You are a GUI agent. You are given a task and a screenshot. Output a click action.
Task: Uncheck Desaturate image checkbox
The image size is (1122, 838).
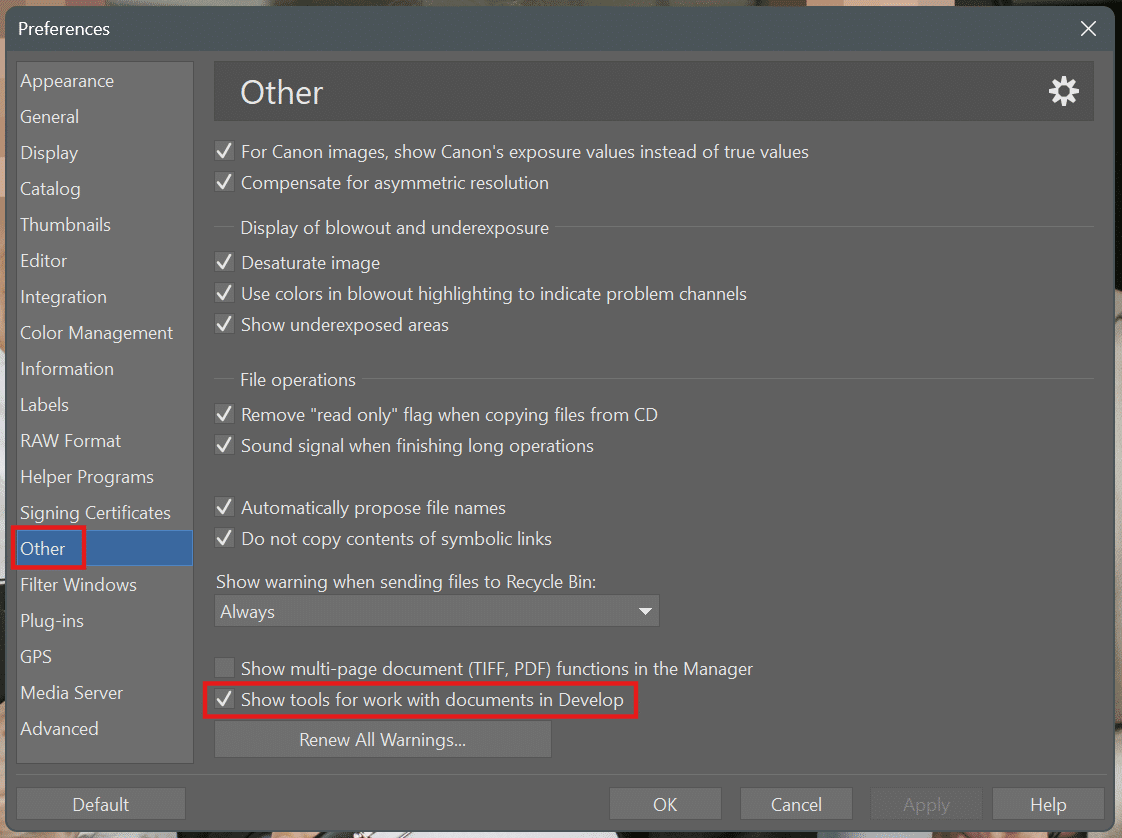point(225,263)
